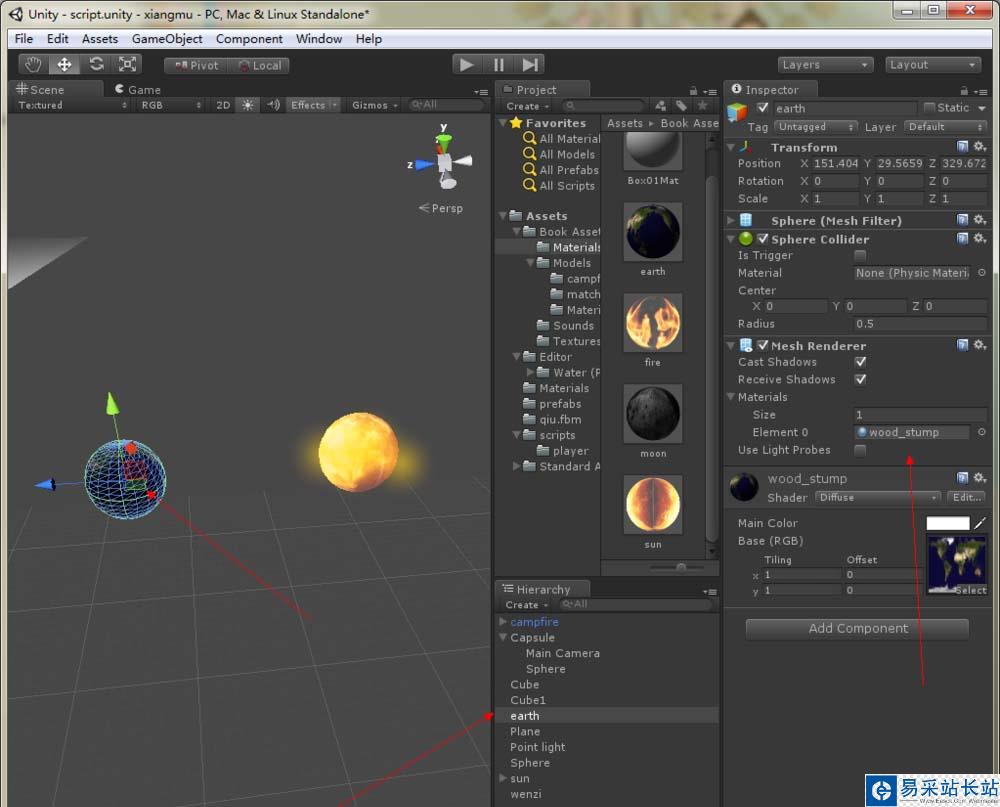
Task: Select the Scale tool
Action: (127, 64)
